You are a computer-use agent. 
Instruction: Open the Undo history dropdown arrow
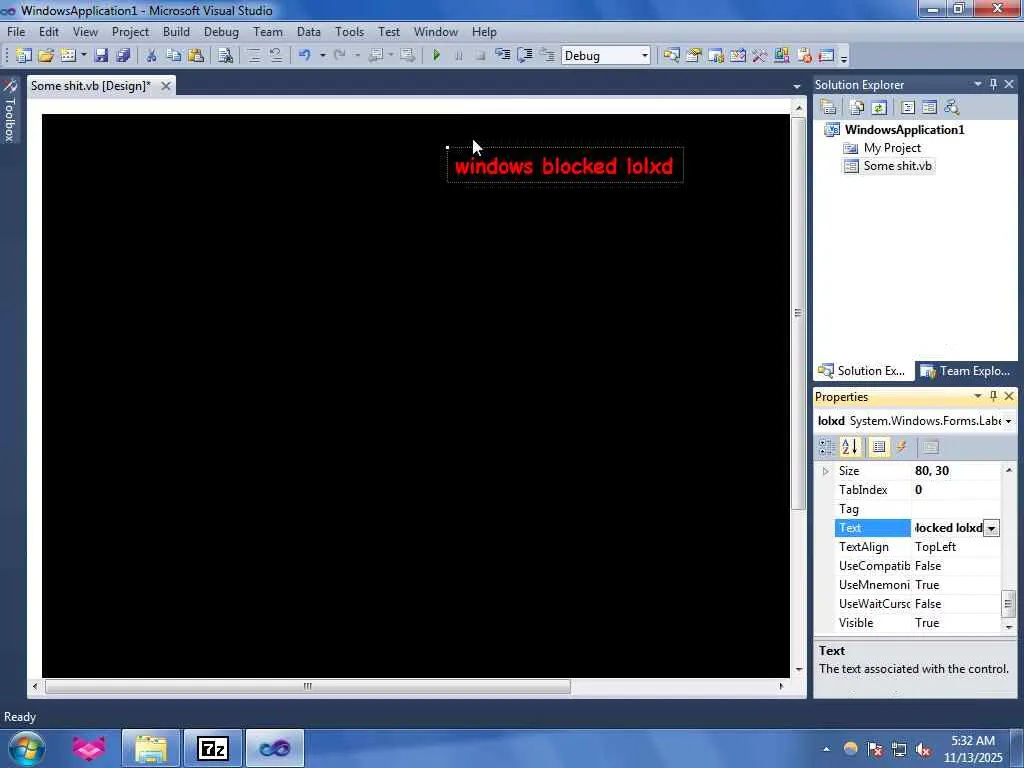tap(322, 56)
